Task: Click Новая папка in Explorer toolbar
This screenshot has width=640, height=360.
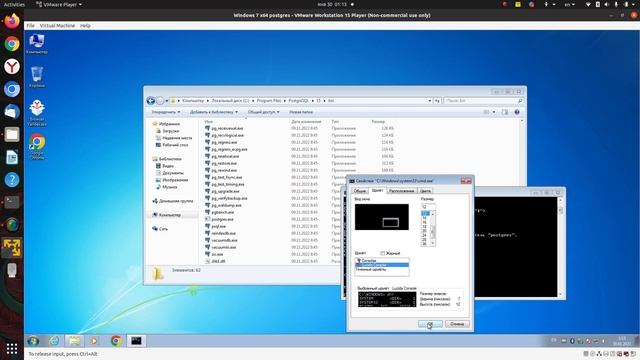Action: click(301, 112)
